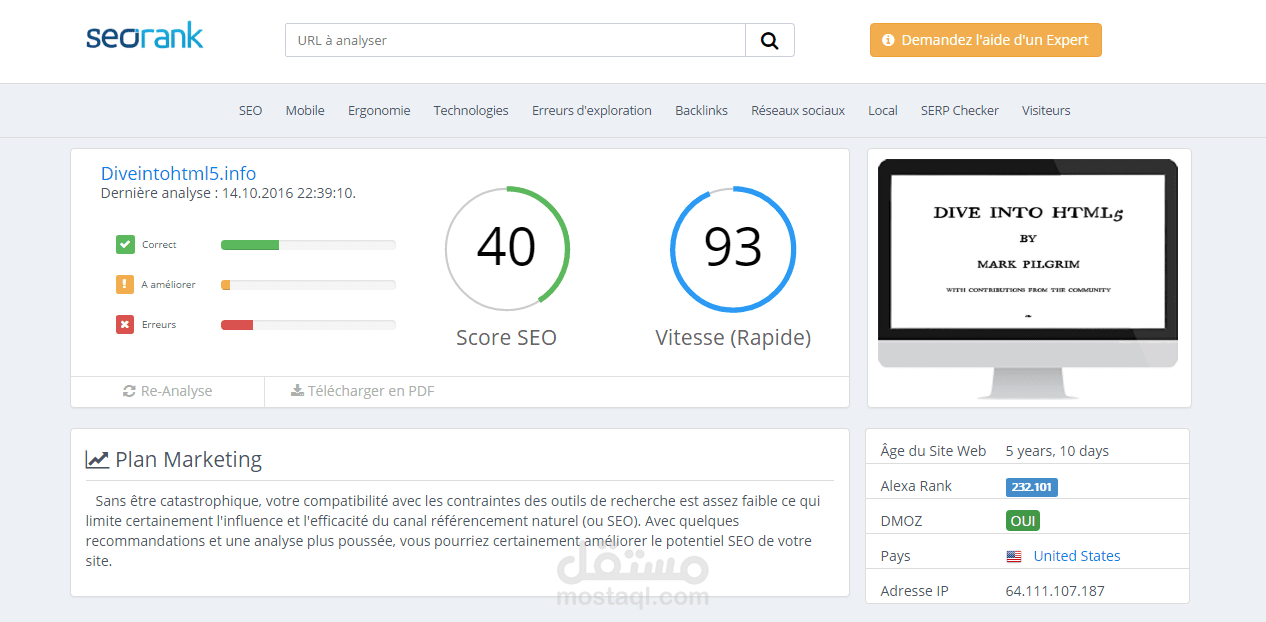Click the Adresse IP label
This screenshot has height=622, width=1266.
point(914,591)
